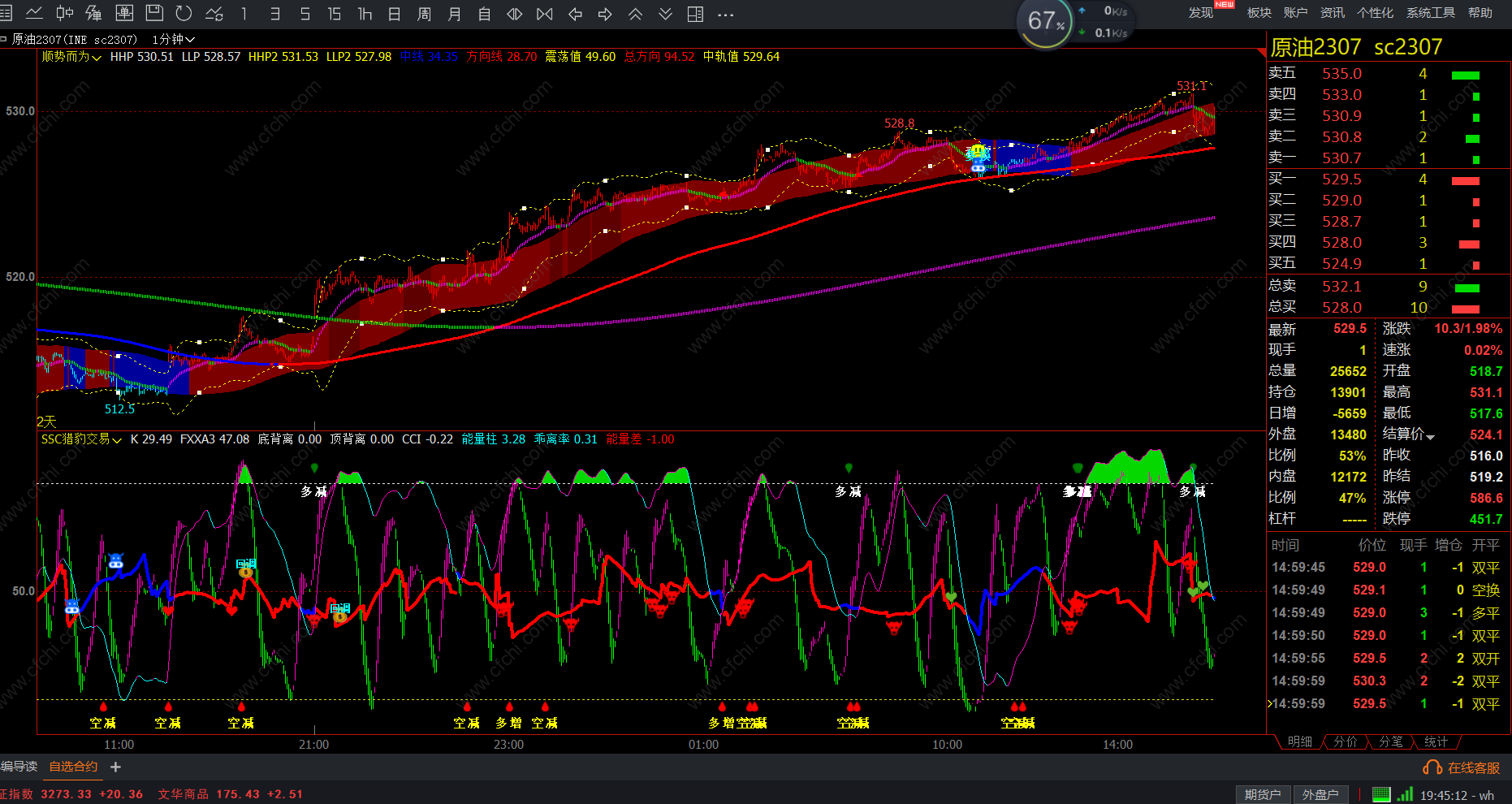Click the split panel layout icon
The width and height of the screenshot is (1512, 804).
click(x=695, y=14)
